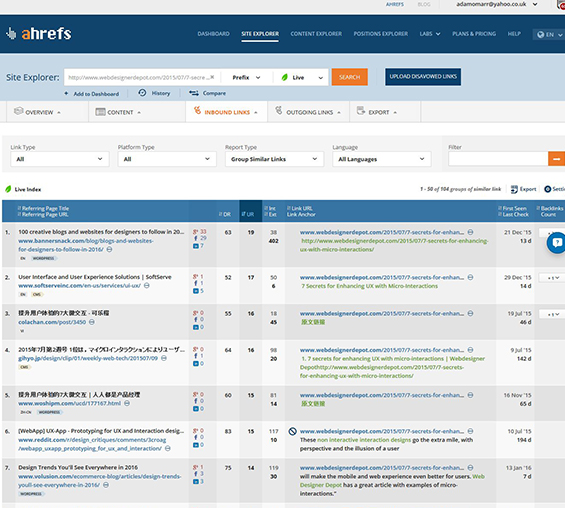
Task: Open the All Languages dropdown
Action: pyautogui.click(x=382, y=159)
